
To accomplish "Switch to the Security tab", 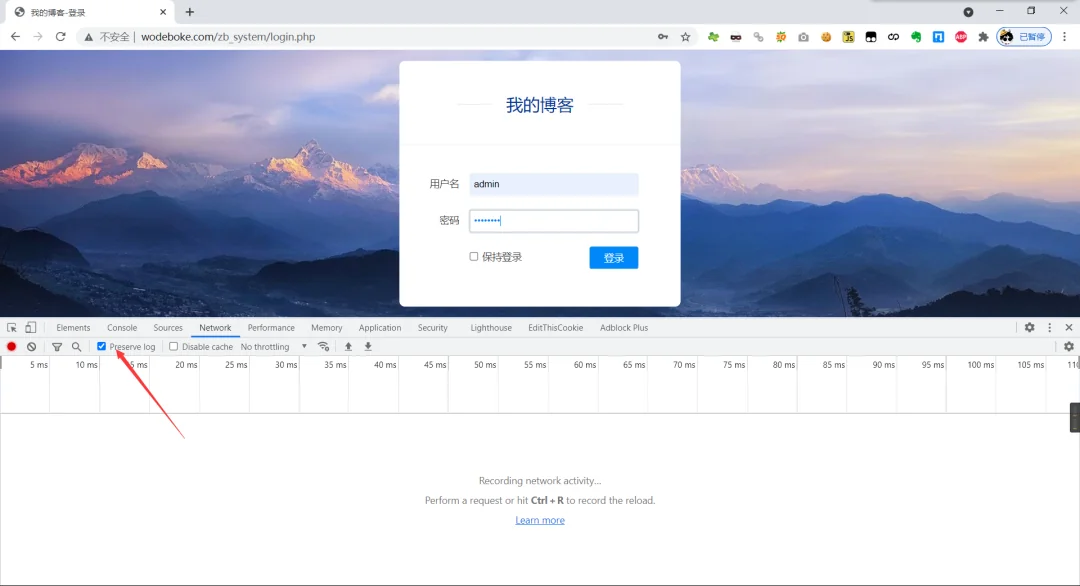I will point(433,328).
